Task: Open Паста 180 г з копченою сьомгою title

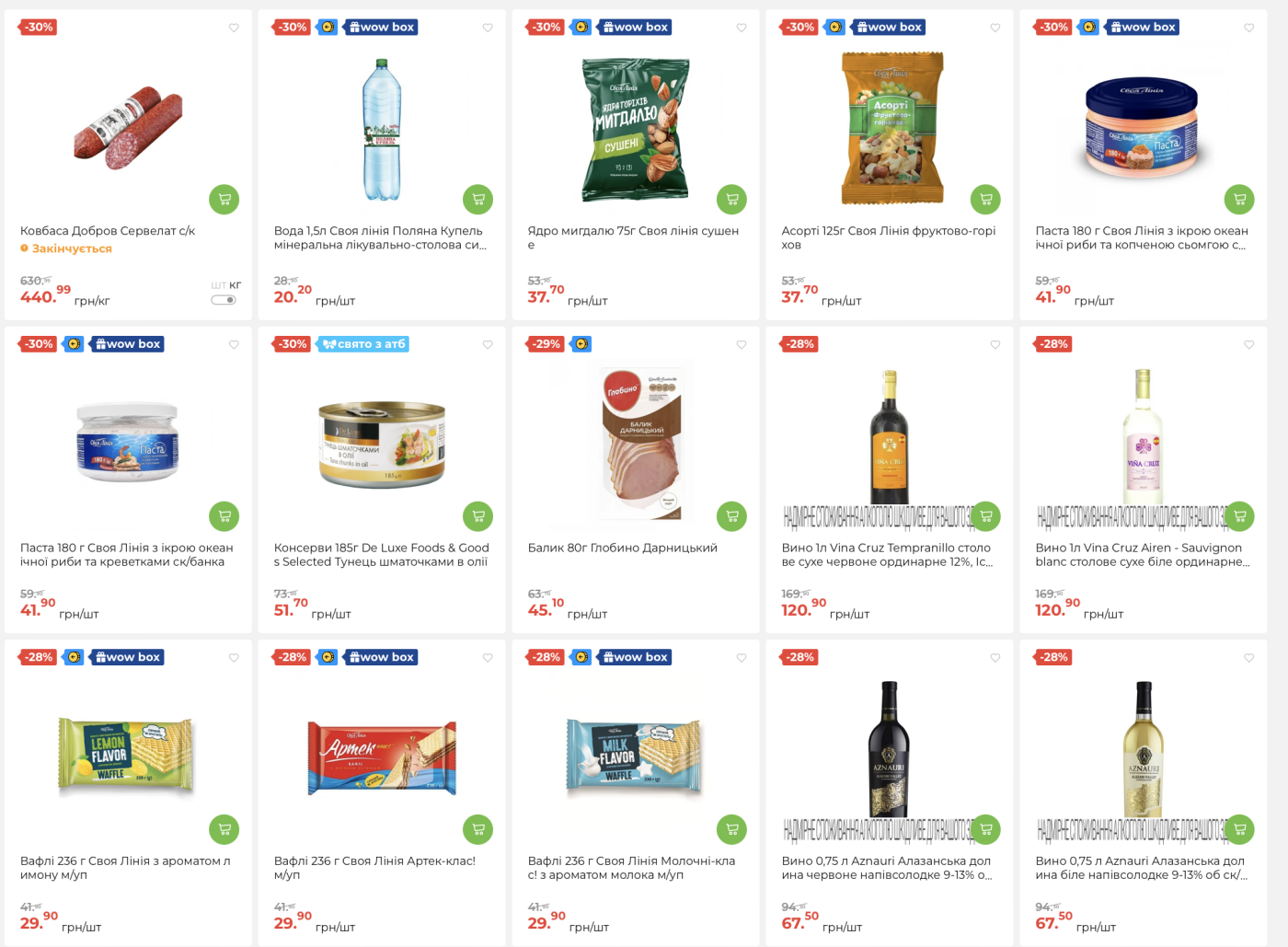Action: point(1142,237)
